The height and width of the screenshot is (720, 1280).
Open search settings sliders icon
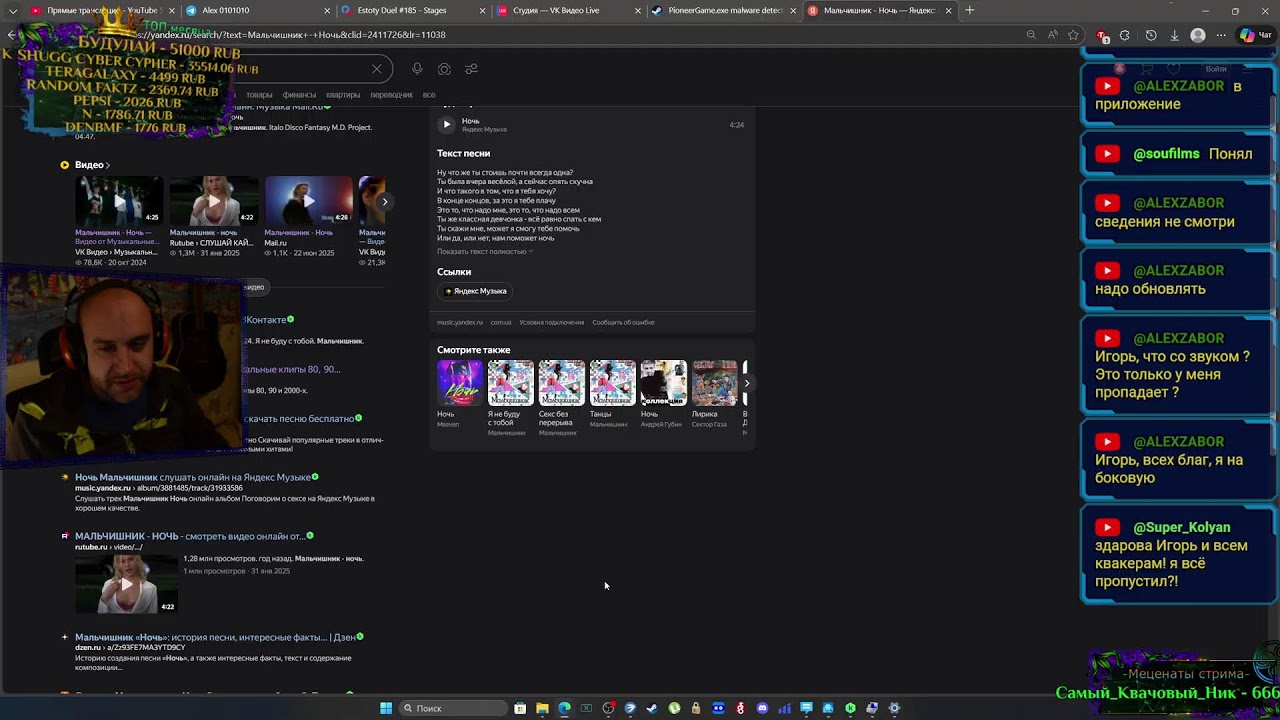471,69
